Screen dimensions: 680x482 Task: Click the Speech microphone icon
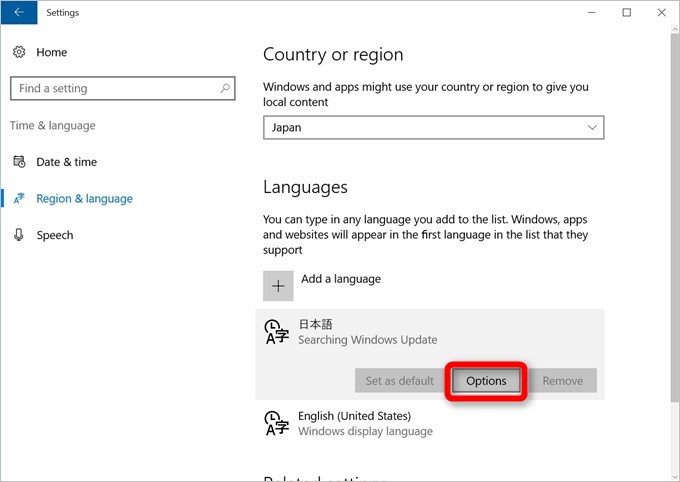click(x=19, y=235)
